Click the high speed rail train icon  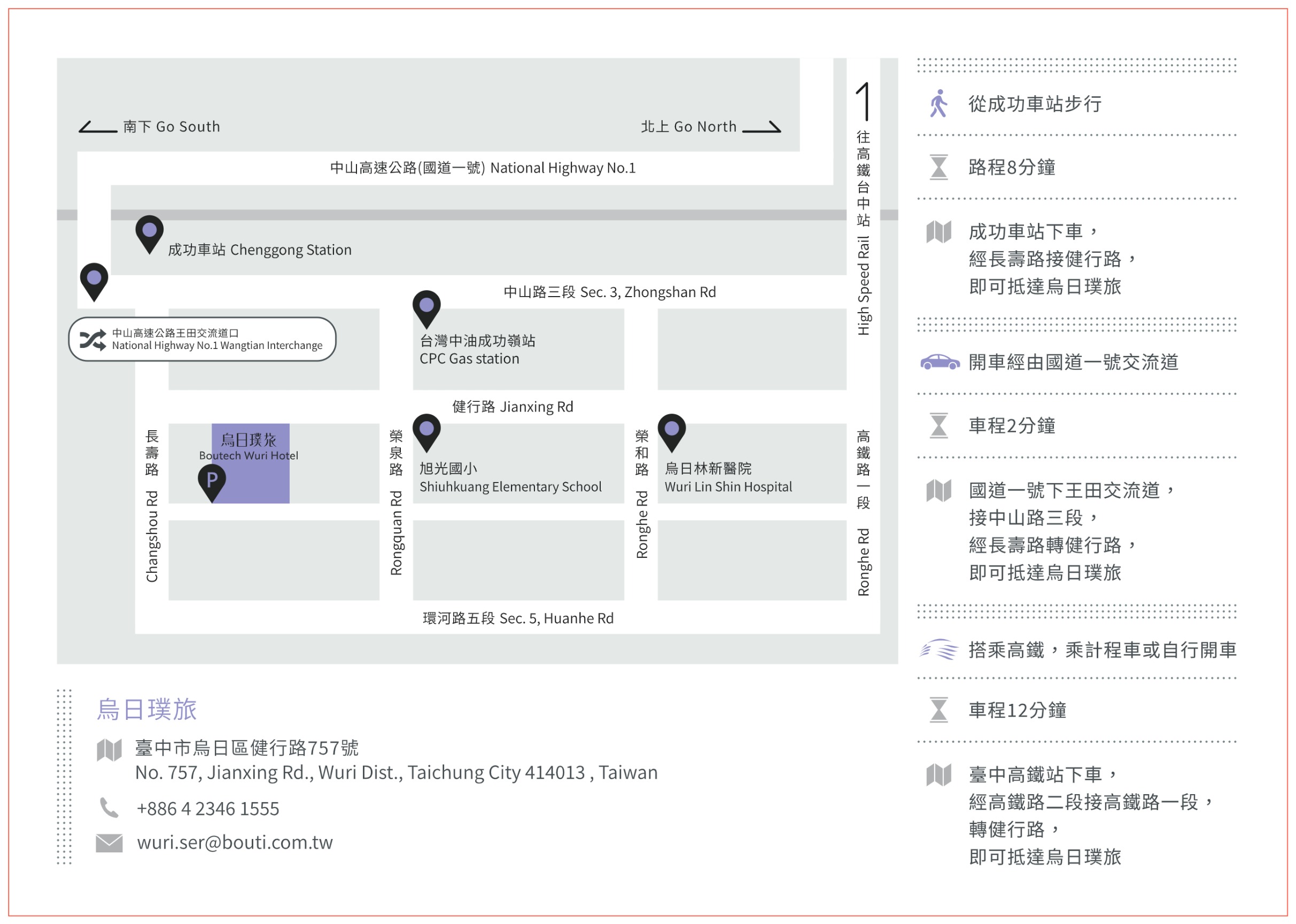[940, 649]
